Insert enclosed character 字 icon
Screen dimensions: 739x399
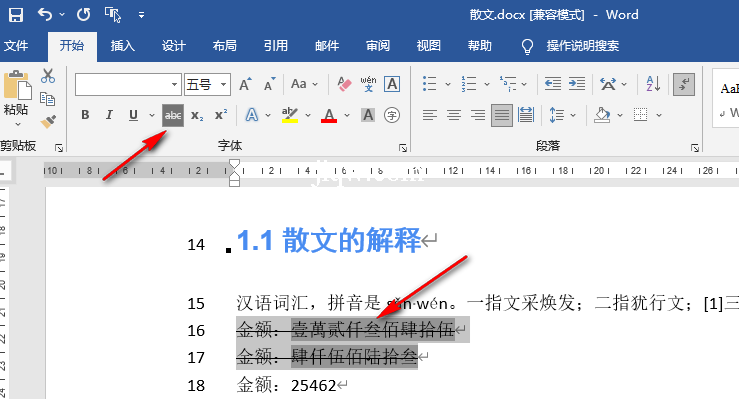tap(392, 115)
